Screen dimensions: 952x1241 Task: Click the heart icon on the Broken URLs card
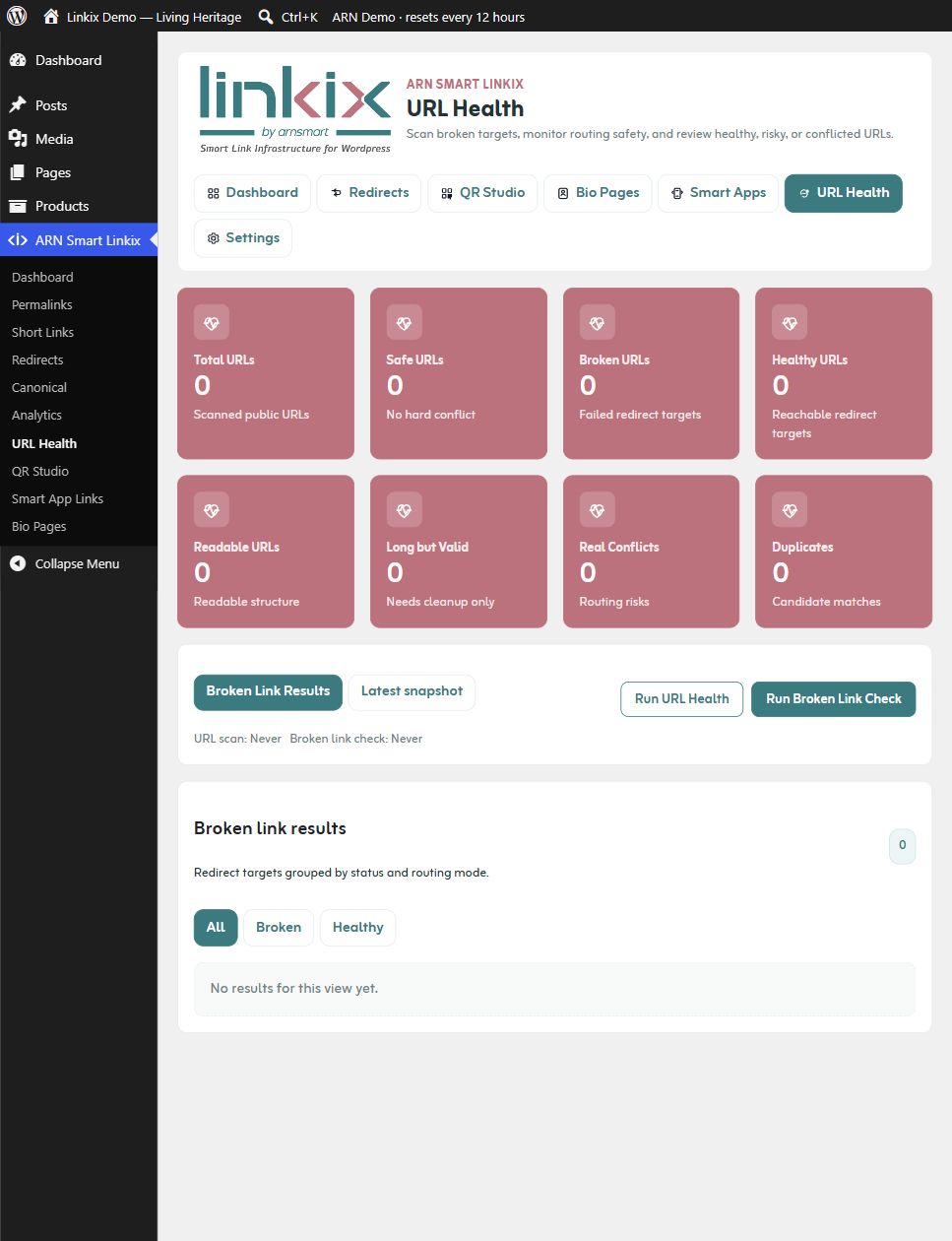[597, 323]
